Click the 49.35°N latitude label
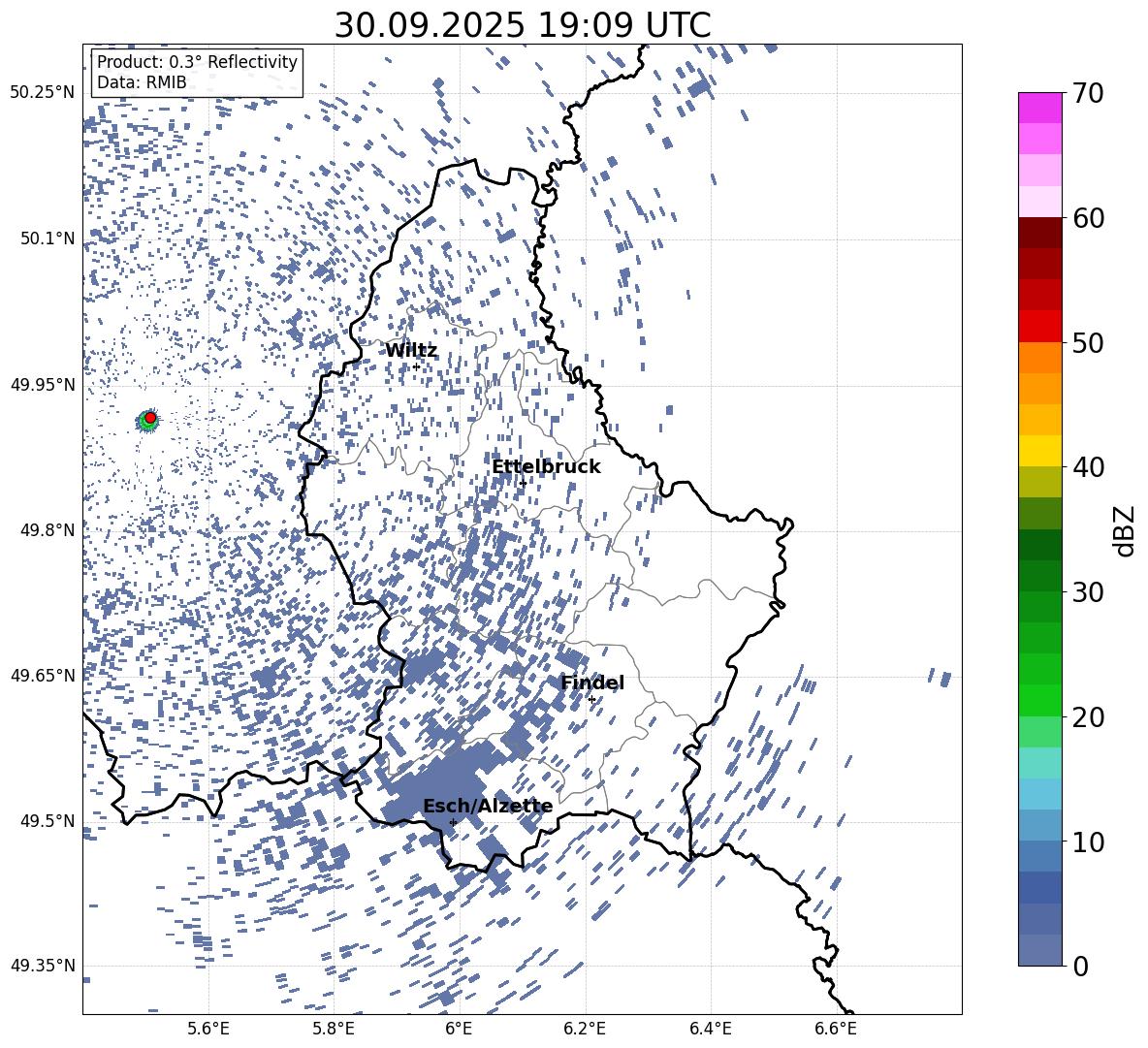Screen dimensions: 1148x1048 click(44, 966)
